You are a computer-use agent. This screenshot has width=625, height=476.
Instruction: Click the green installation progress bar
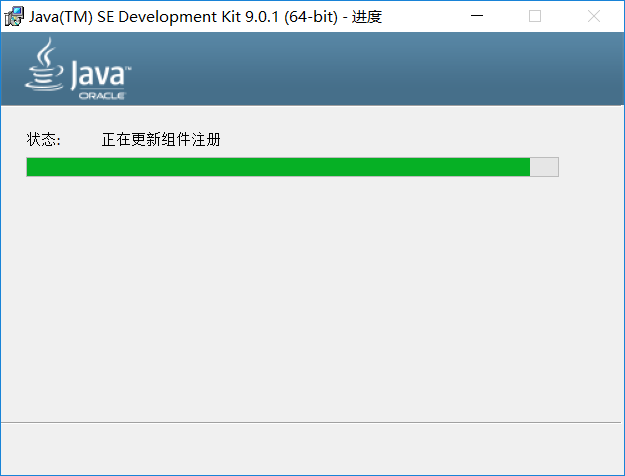point(292,167)
